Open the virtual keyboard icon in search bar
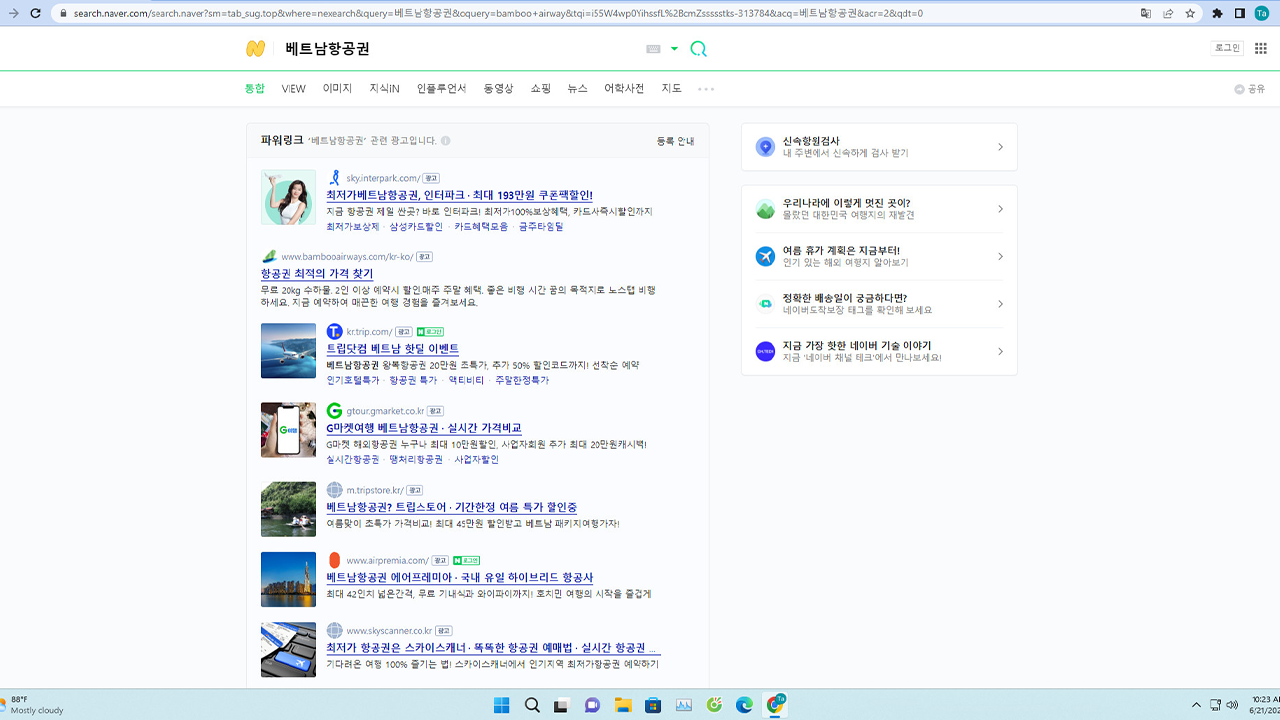Viewport: 1280px width, 720px height. coord(654,49)
